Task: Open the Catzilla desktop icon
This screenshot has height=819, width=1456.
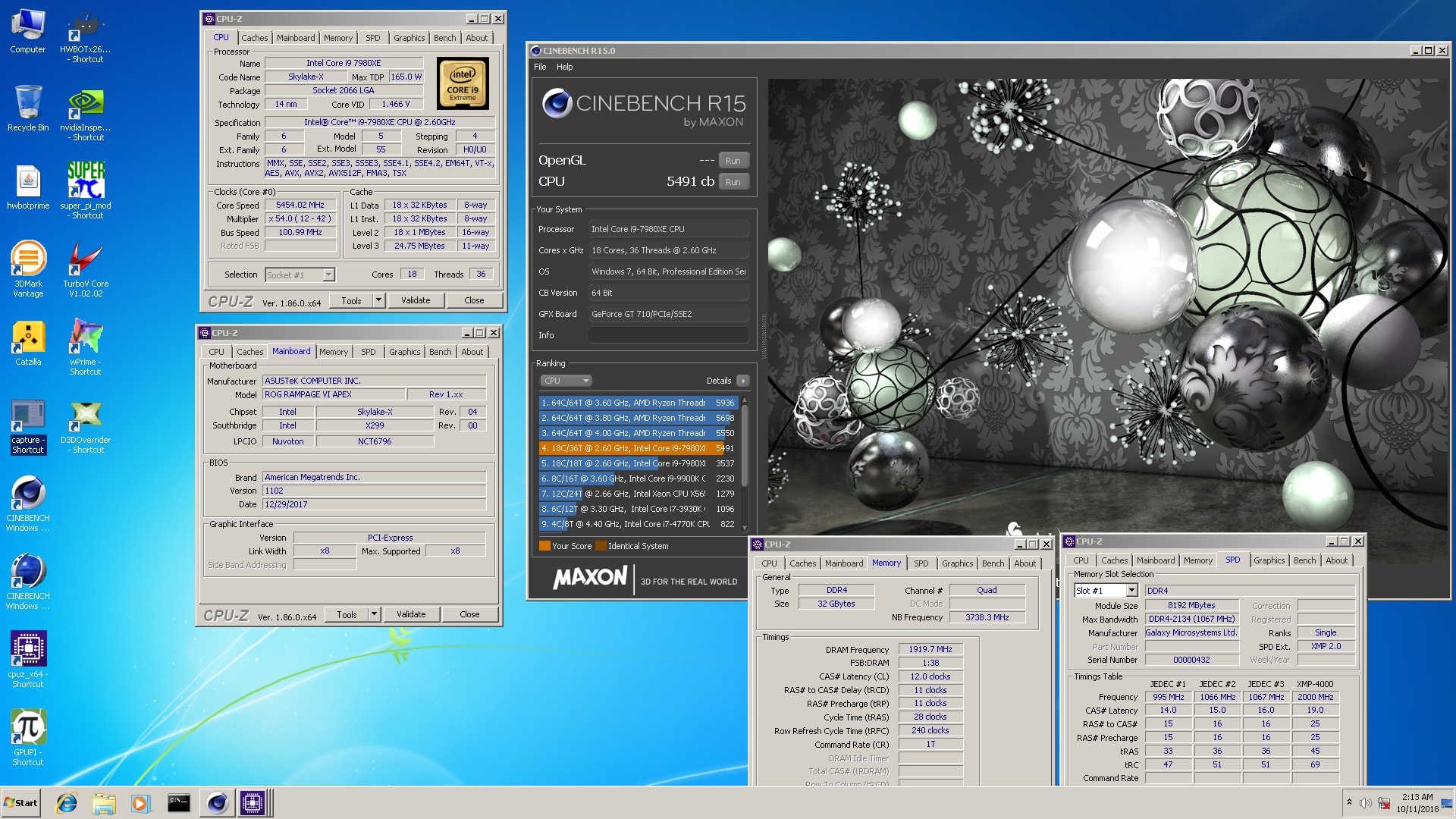Action: (x=28, y=344)
